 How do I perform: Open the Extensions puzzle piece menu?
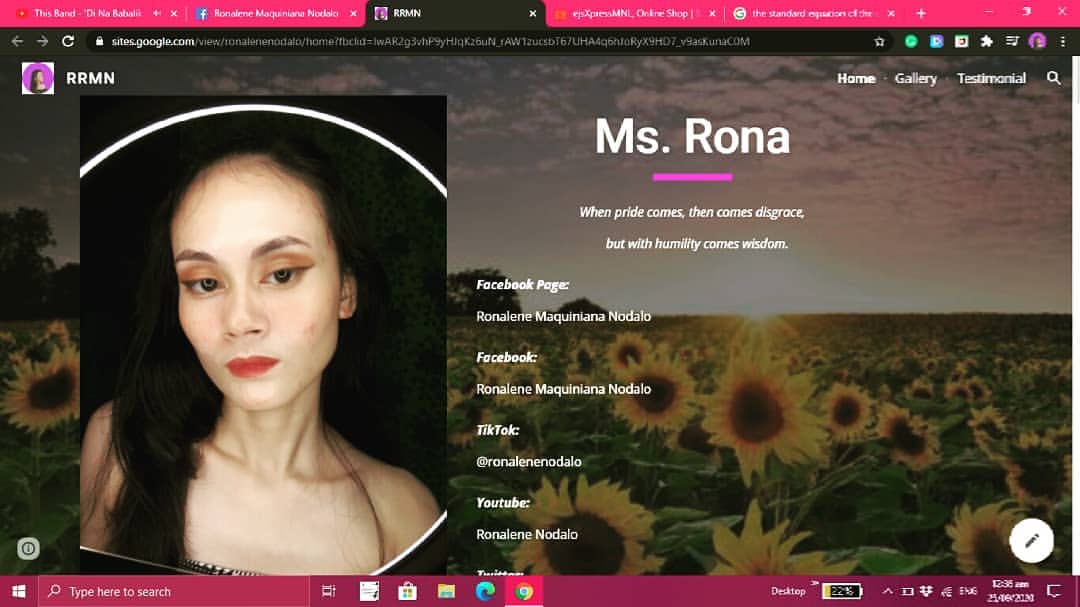pyautogui.click(x=987, y=41)
